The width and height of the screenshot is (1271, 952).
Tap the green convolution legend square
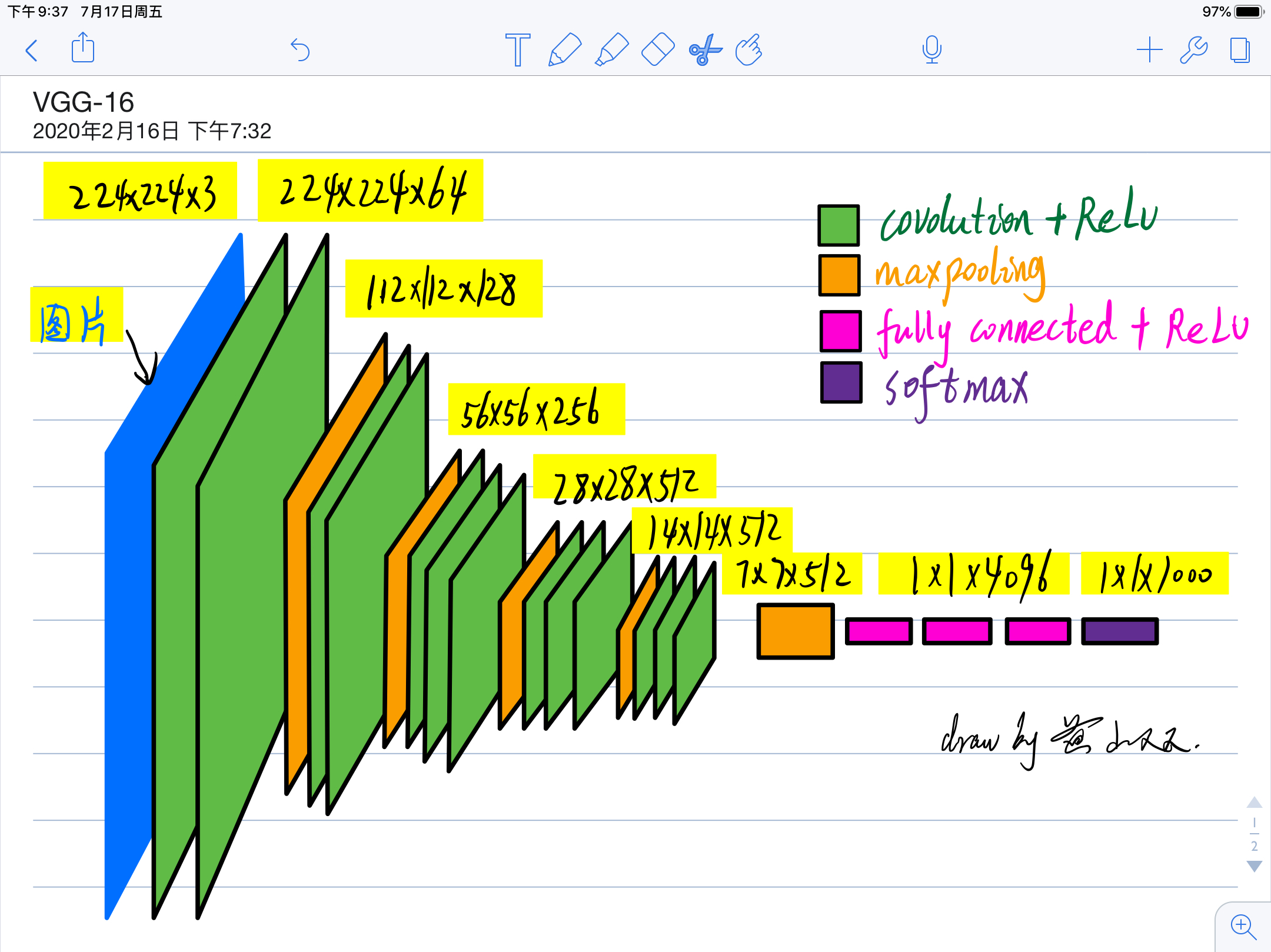point(839,225)
